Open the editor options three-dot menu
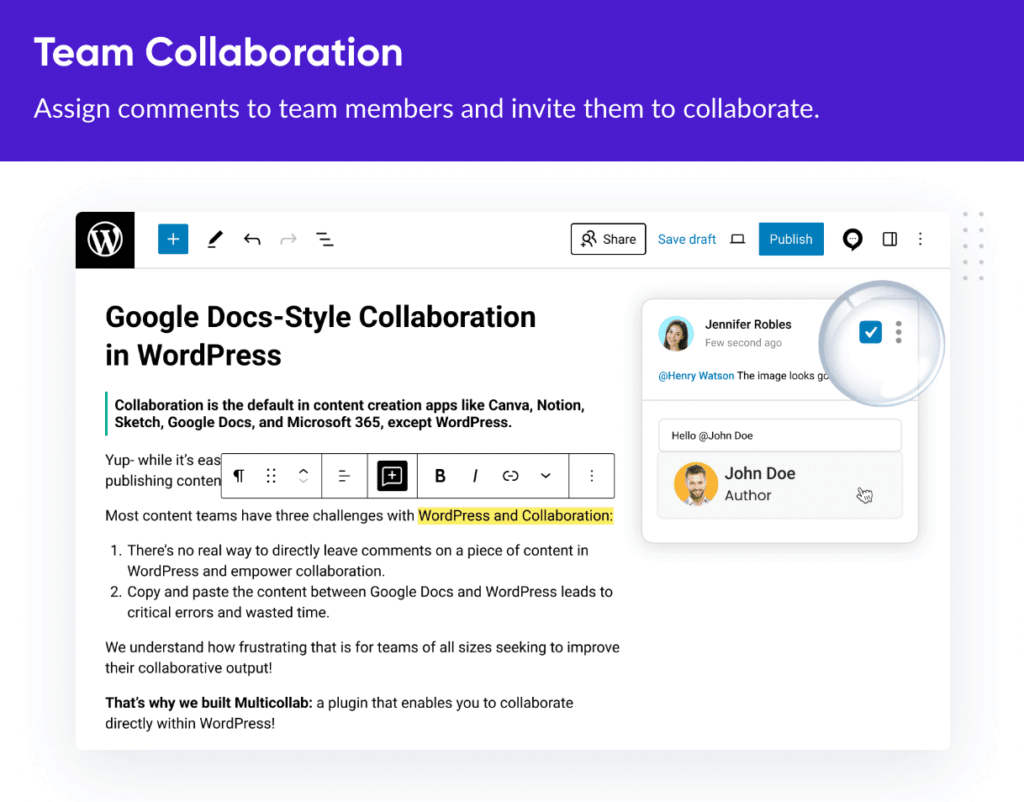 (x=920, y=239)
